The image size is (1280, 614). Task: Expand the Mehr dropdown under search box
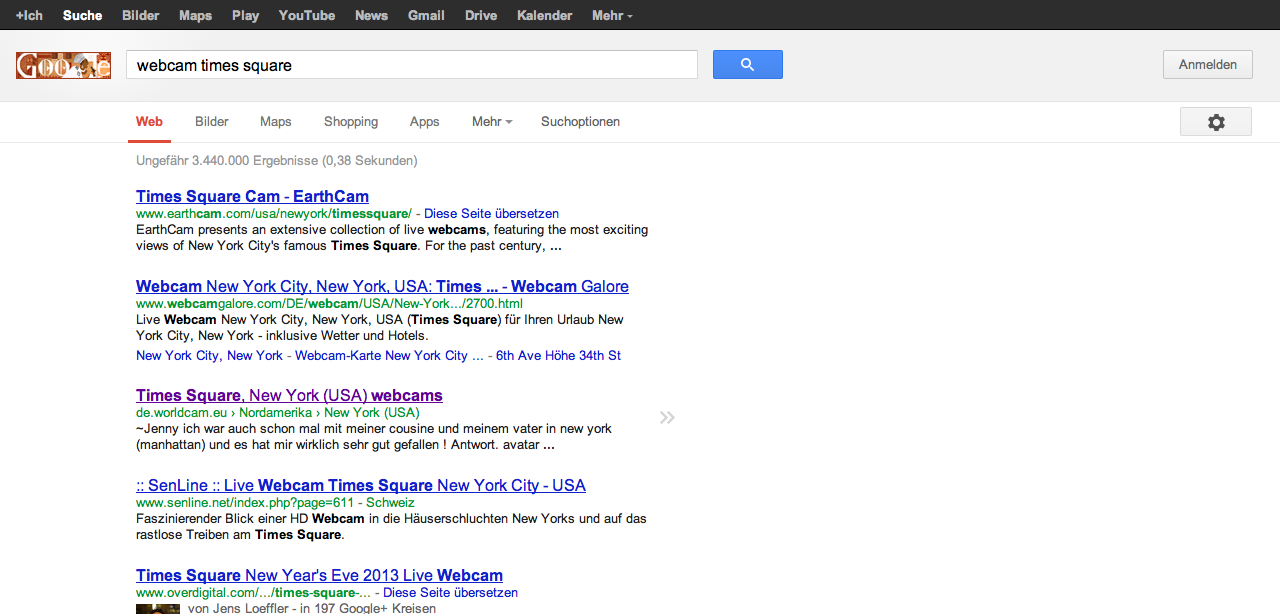[491, 122]
